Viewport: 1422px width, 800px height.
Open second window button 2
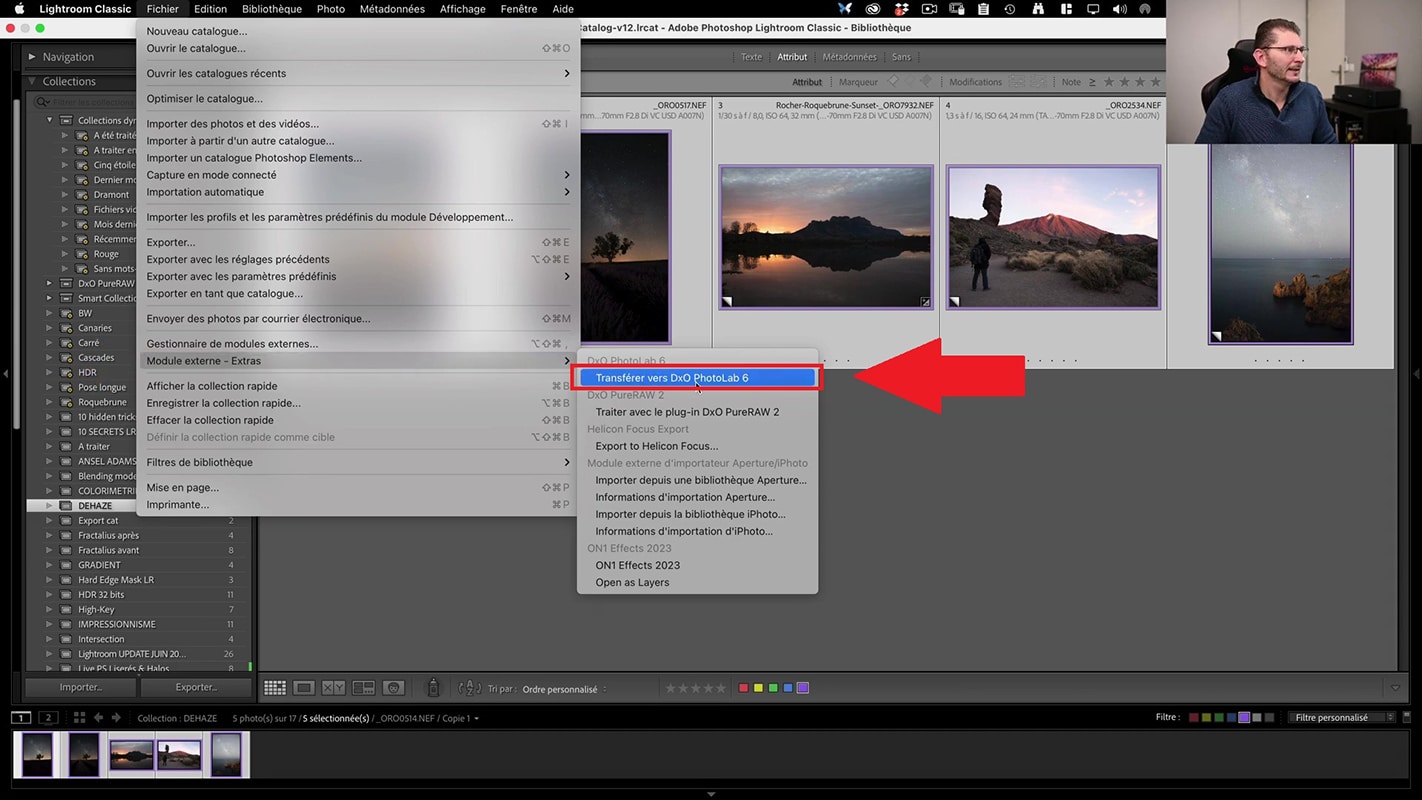(47, 718)
